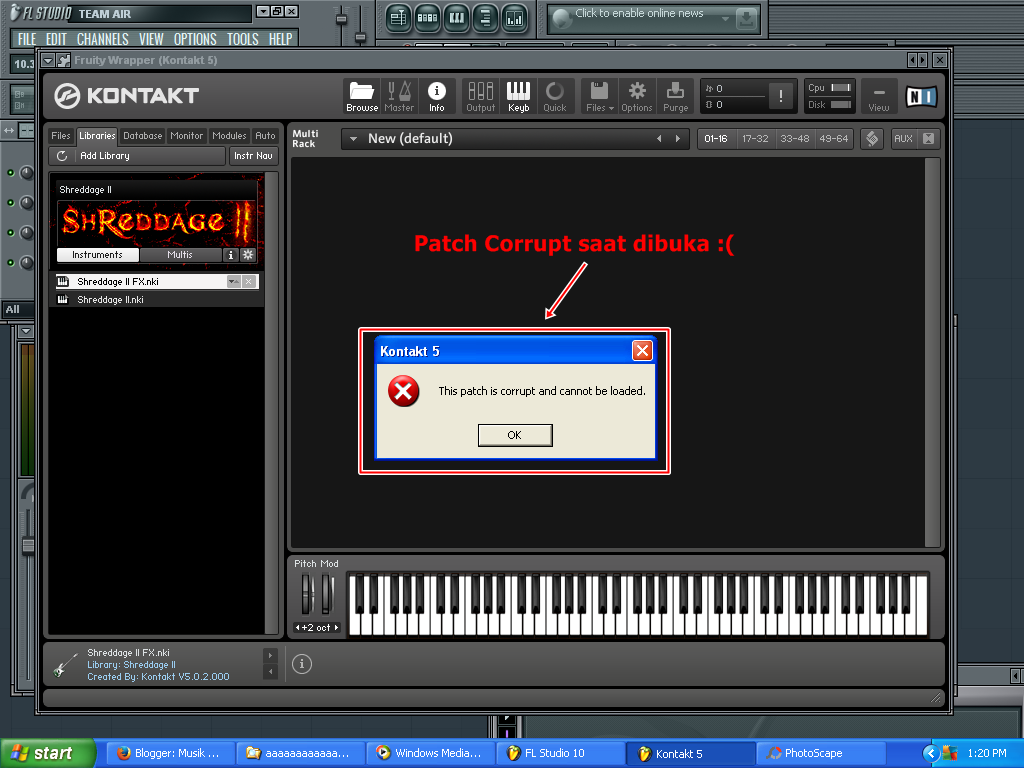Select rack page 17-32
1024x768 pixels.
click(x=755, y=138)
